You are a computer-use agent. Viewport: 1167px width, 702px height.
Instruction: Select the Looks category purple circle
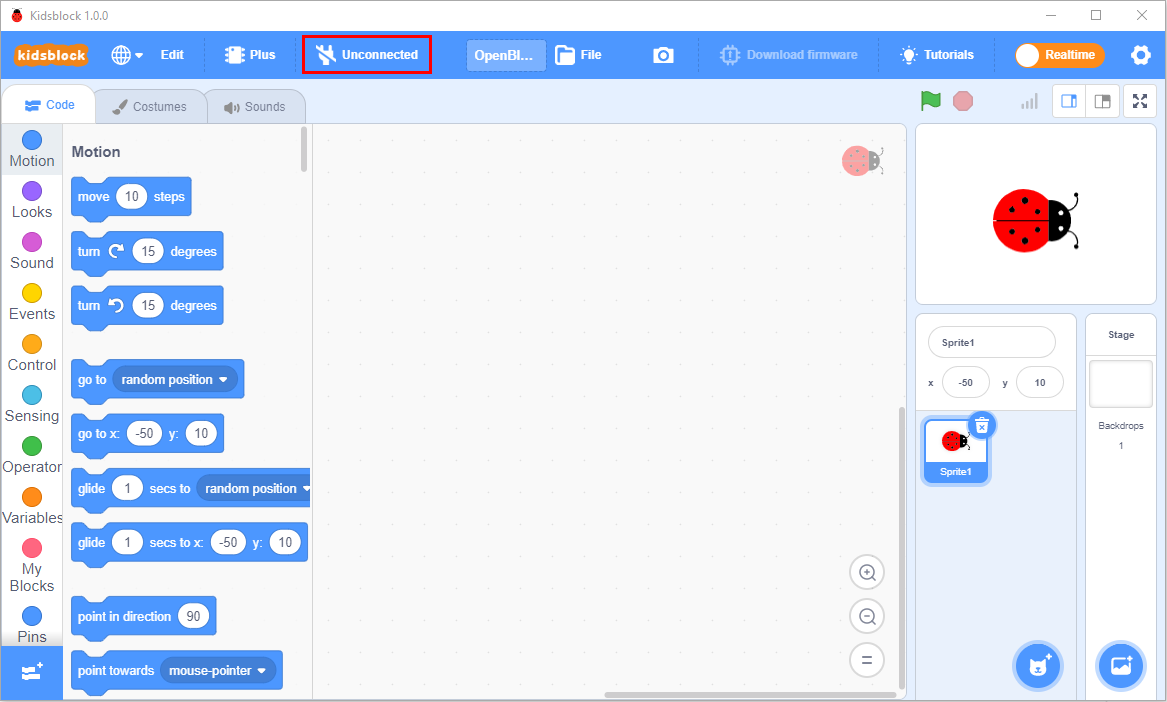32,191
